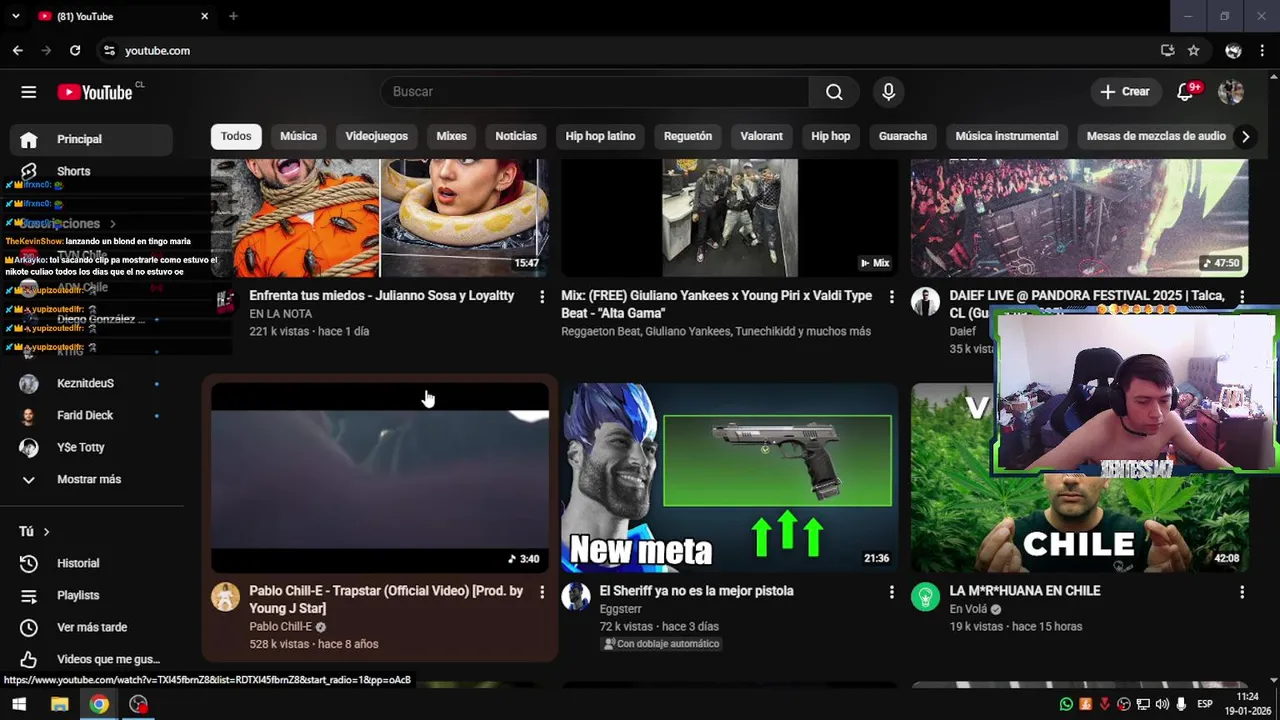Go to Principal in sidebar
The width and height of the screenshot is (1280, 720).
91,139
